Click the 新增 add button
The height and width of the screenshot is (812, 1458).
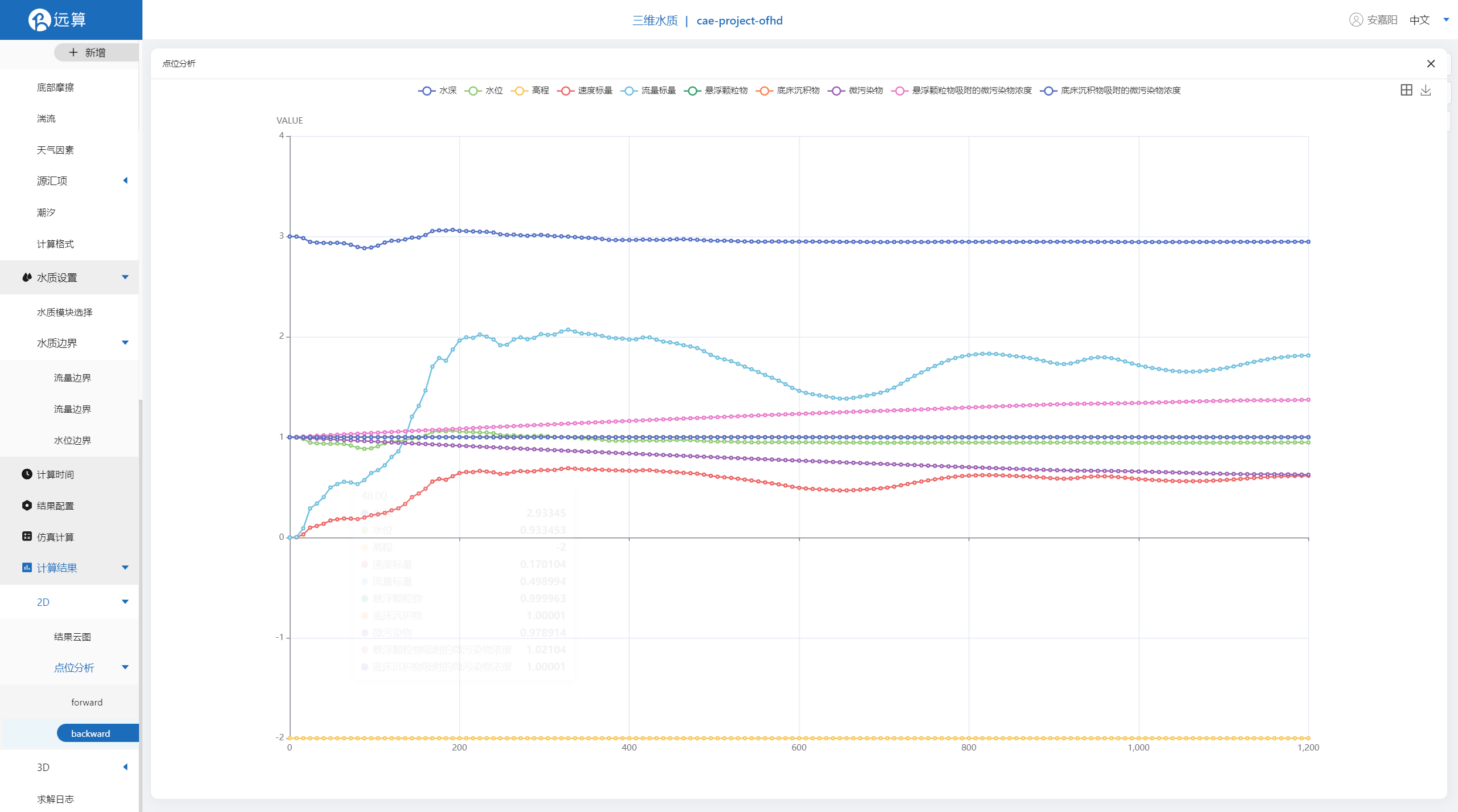coord(96,52)
